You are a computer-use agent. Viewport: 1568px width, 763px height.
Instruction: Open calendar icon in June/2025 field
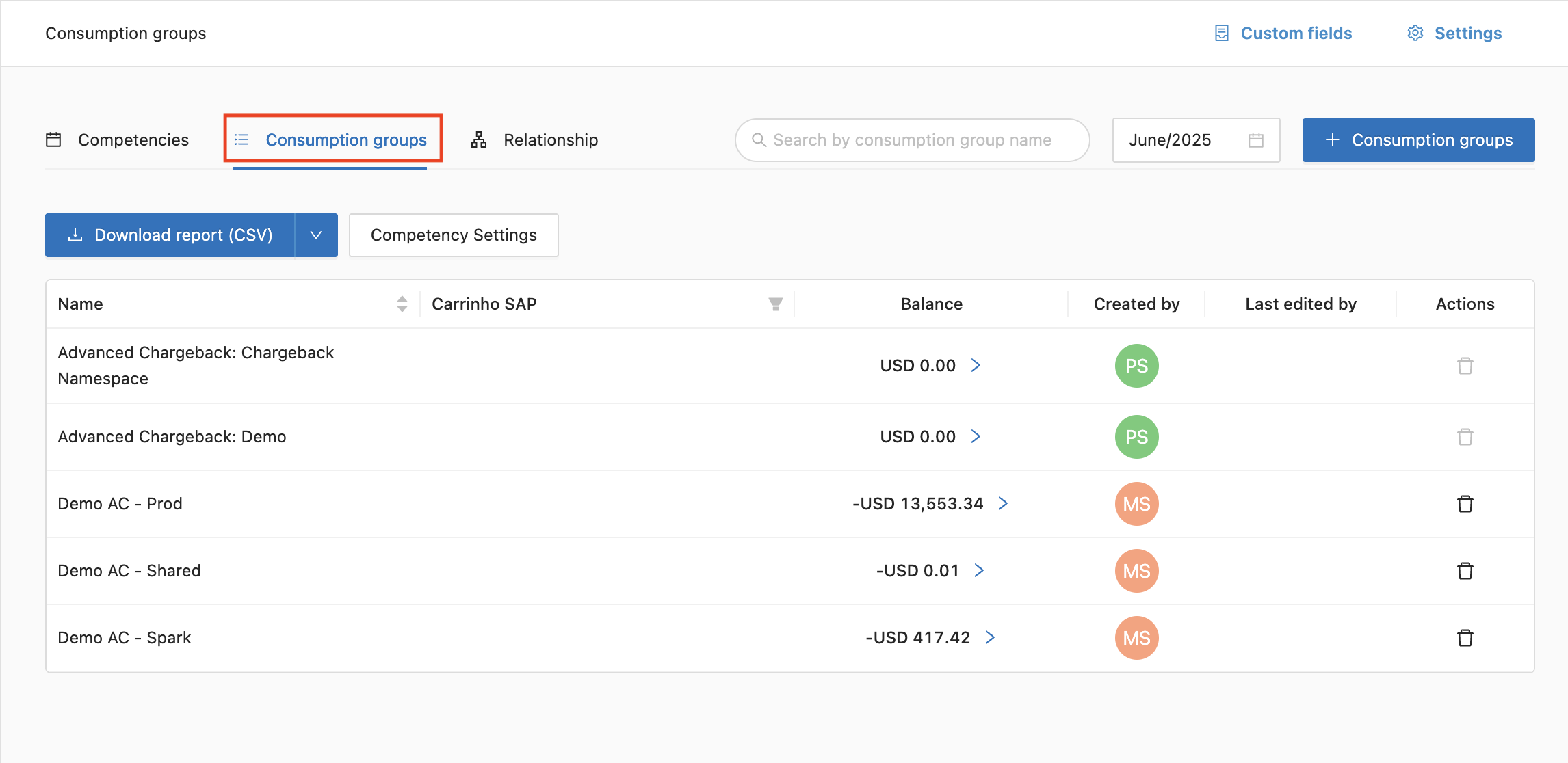coord(1255,140)
